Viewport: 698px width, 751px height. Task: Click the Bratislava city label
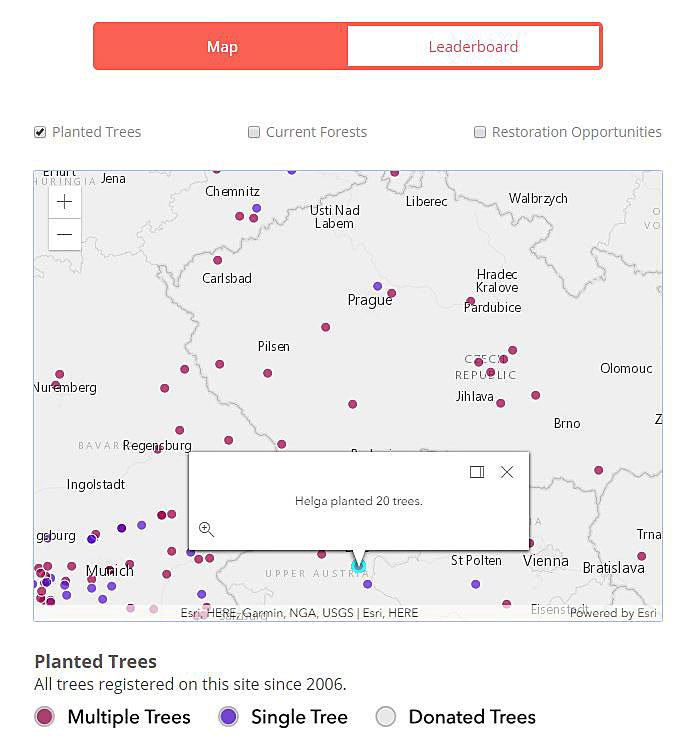(x=614, y=568)
